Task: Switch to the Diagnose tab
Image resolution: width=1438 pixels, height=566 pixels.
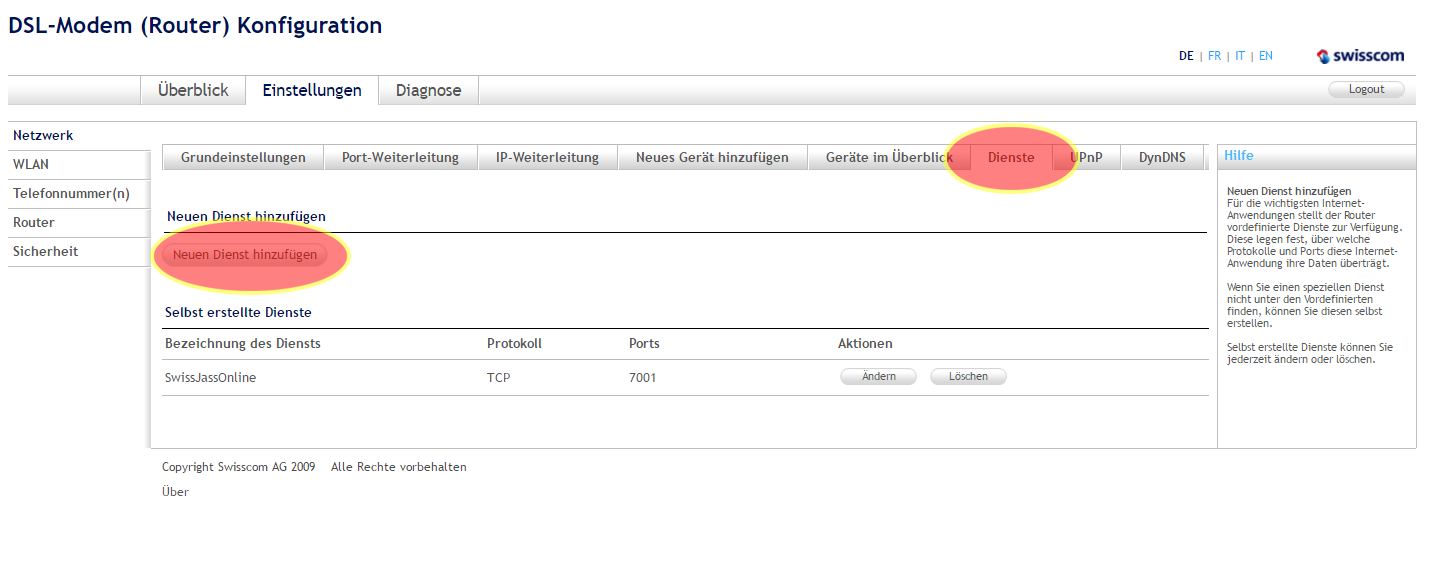Action: [x=428, y=90]
